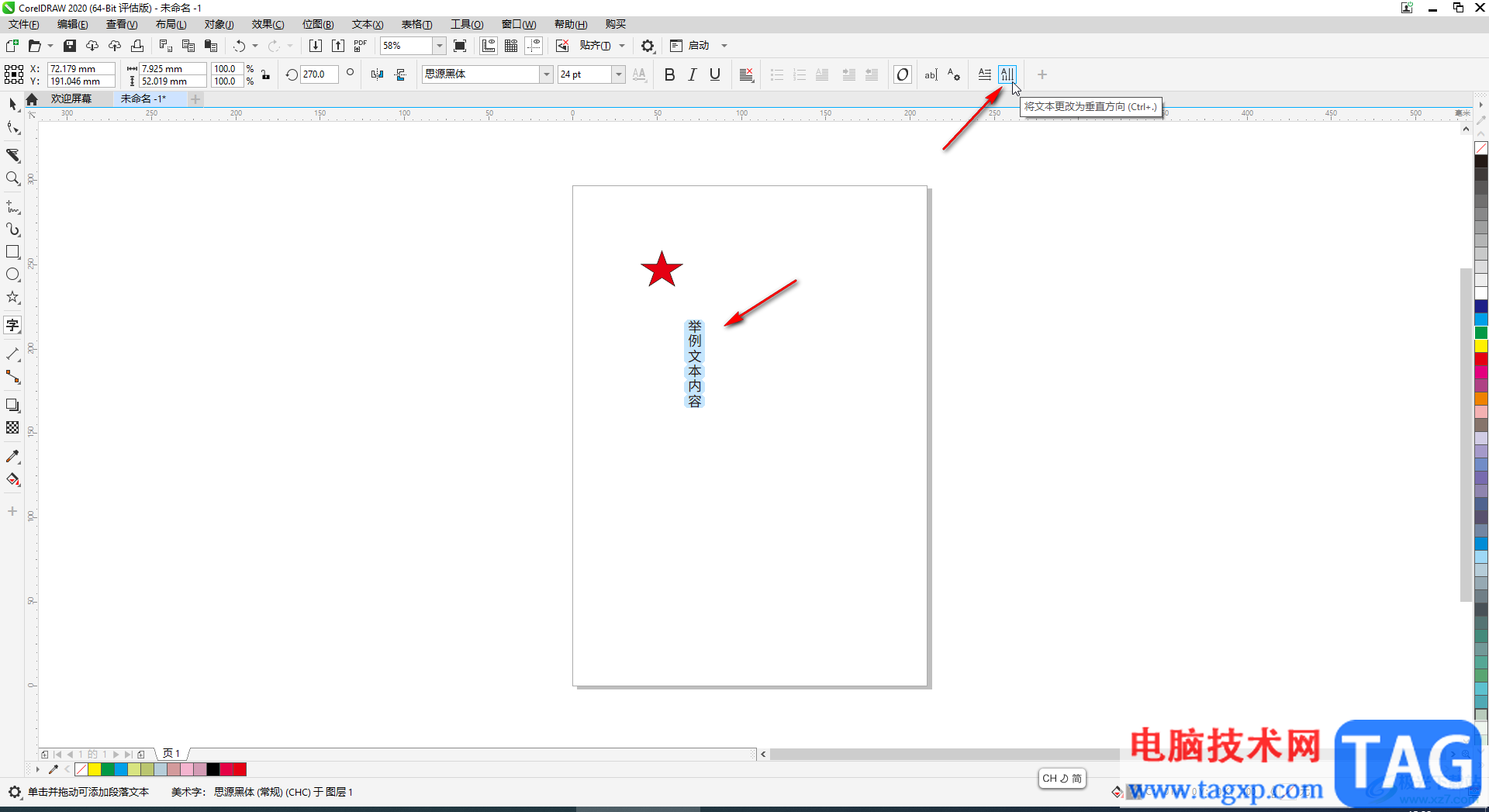The height and width of the screenshot is (812, 1489).
Task: Click the quick customize plus on property bar
Action: [x=1042, y=74]
